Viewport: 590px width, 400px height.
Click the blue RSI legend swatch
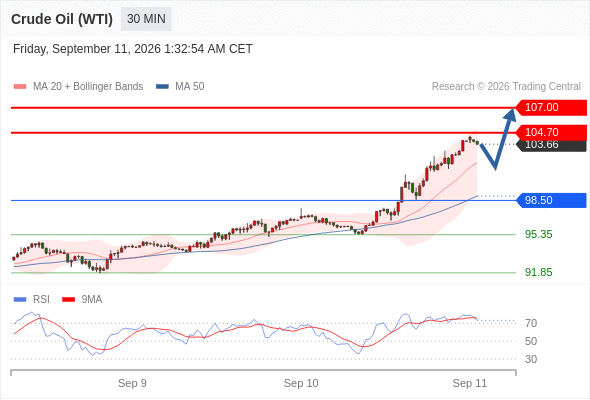click(x=20, y=300)
